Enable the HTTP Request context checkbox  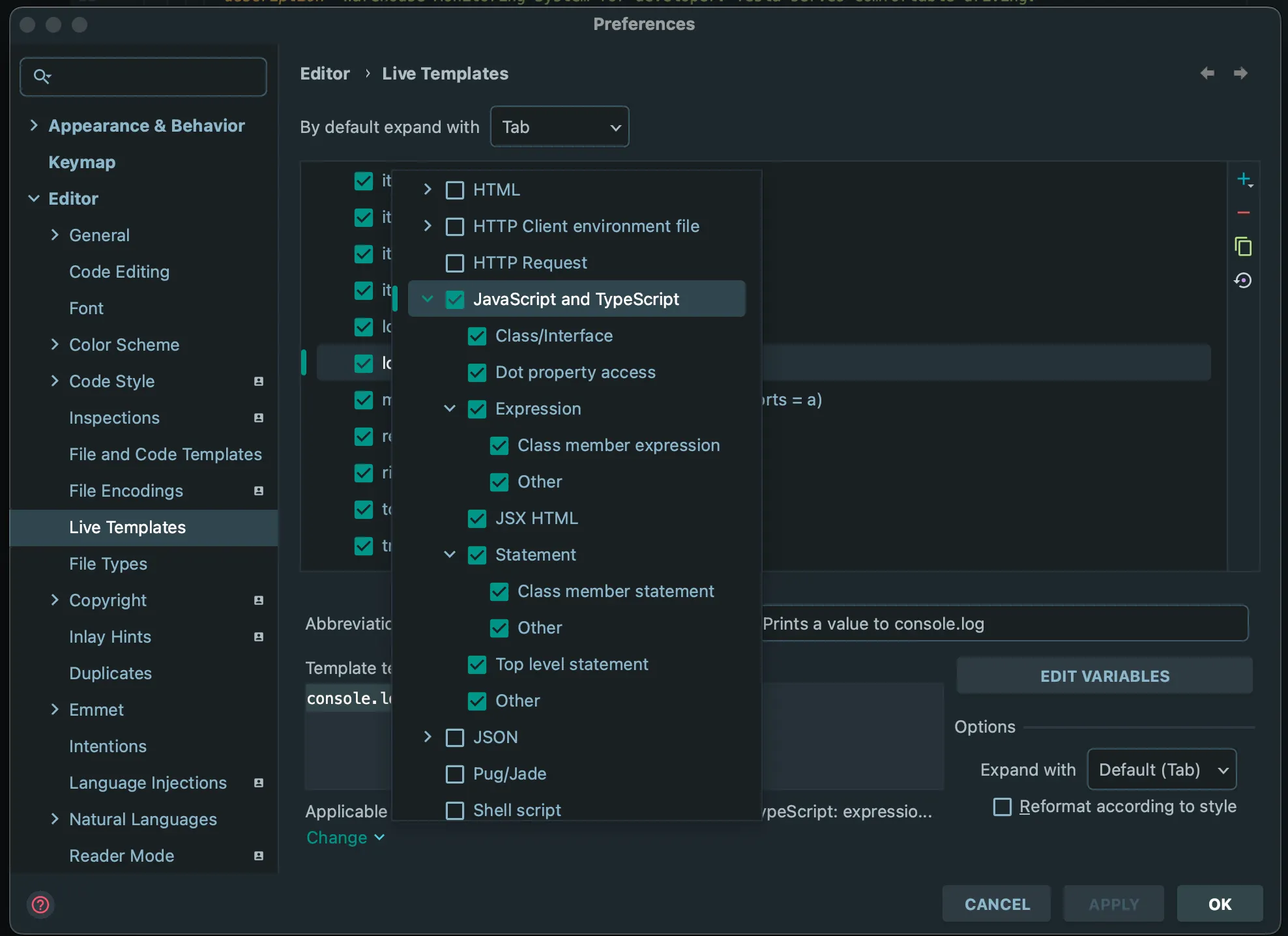455,263
